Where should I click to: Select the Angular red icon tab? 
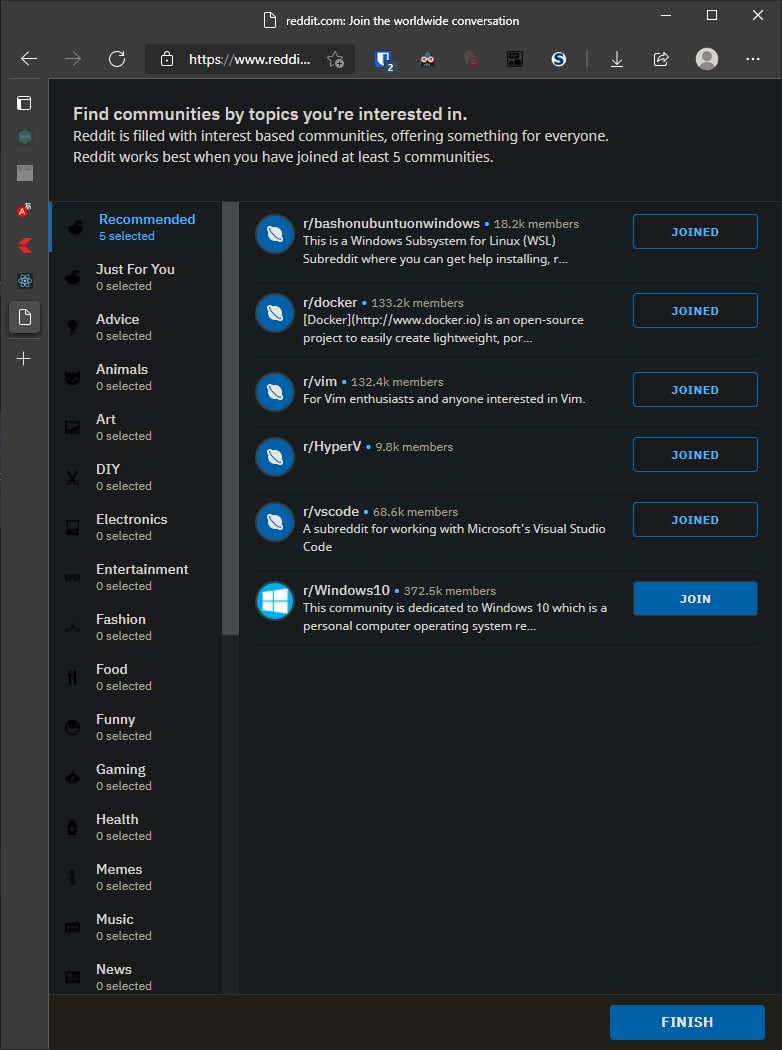24,210
